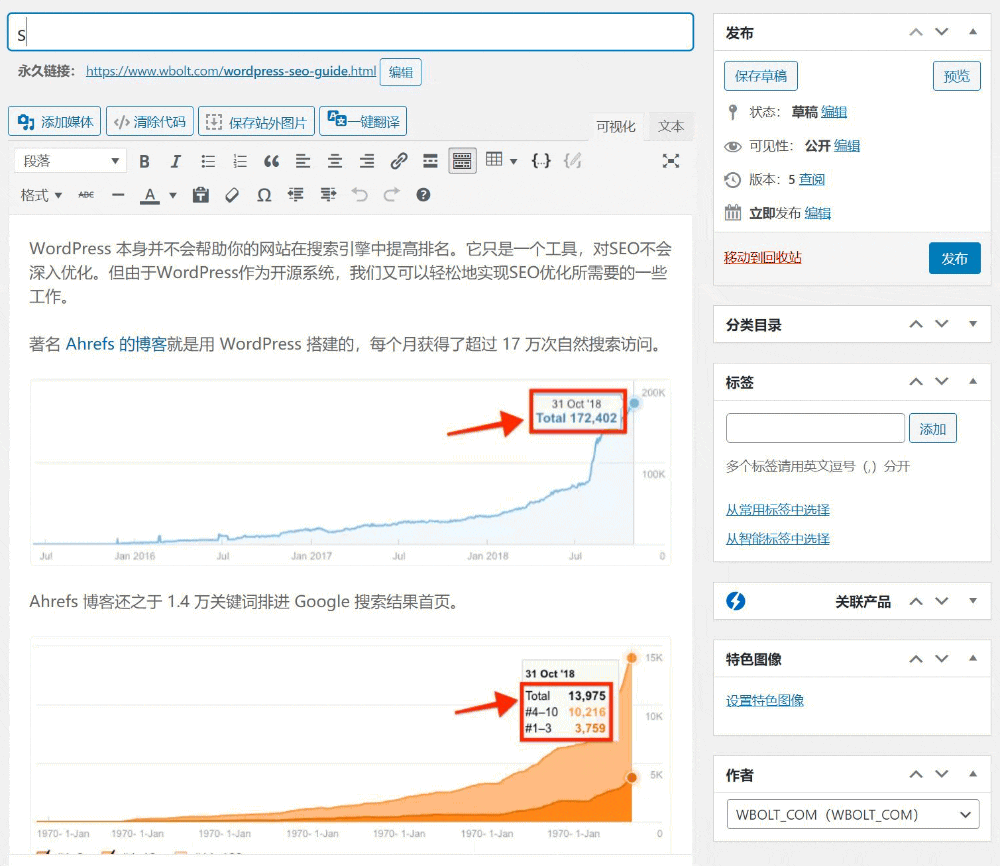This screenshot has height=866, width=1000.
Task: Create a numbered list
Action: 239,161
